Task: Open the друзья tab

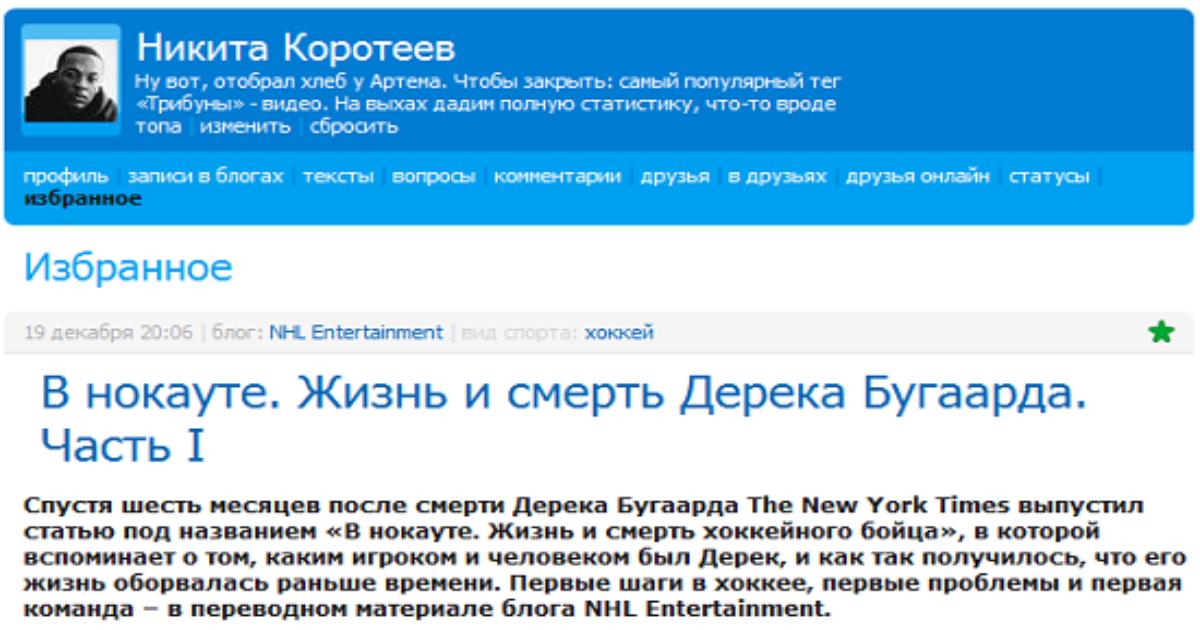Action: point(675,177)
